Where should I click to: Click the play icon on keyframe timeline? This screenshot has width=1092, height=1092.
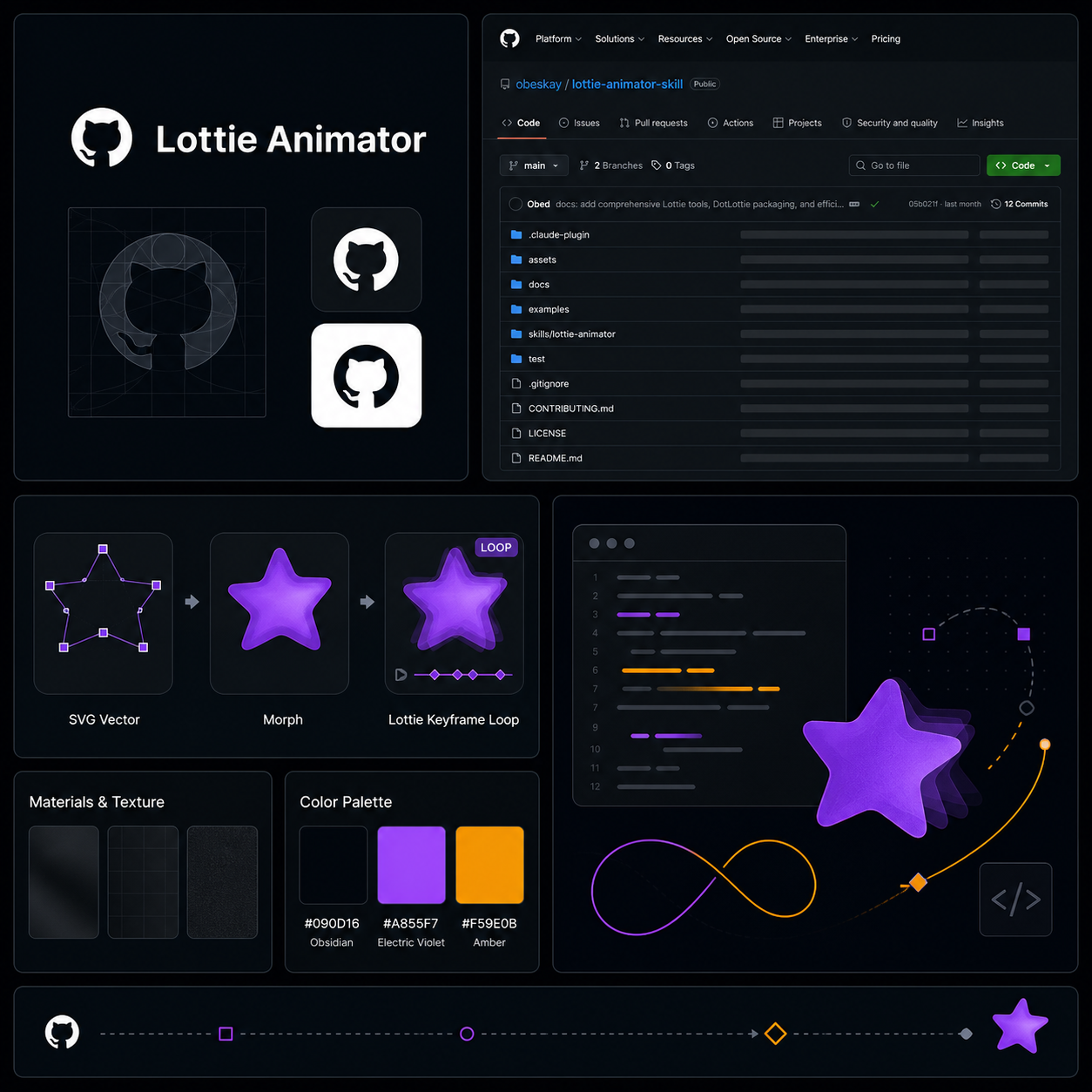401,675
